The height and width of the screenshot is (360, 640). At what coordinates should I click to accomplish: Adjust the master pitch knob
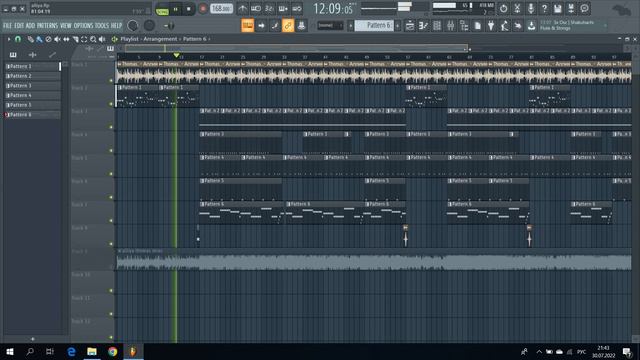(x=149, y=26)
